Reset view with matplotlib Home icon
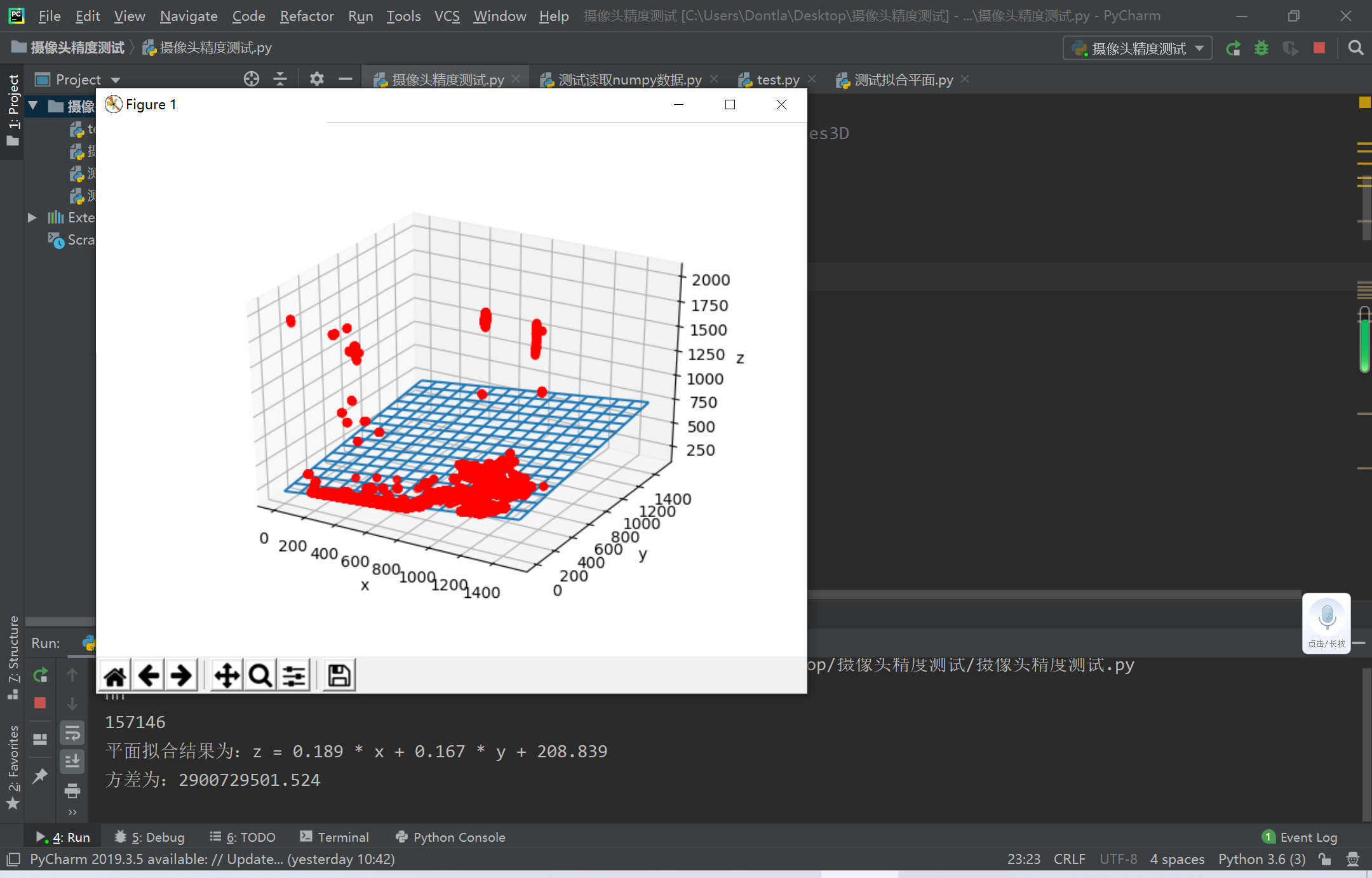 click(x=114, y=675)
